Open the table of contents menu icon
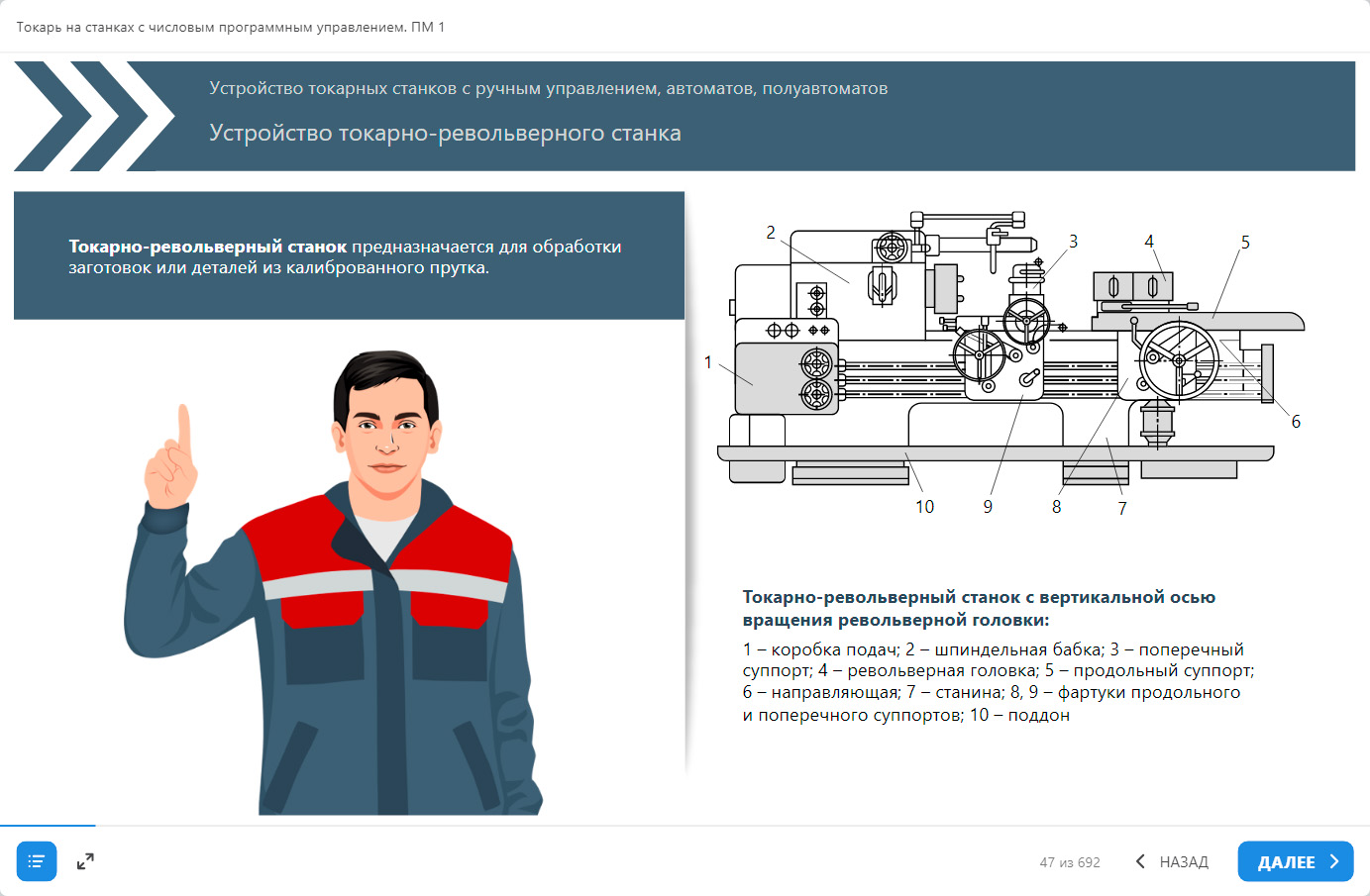Screen dimensions: 1370x896 coord(37,861)
